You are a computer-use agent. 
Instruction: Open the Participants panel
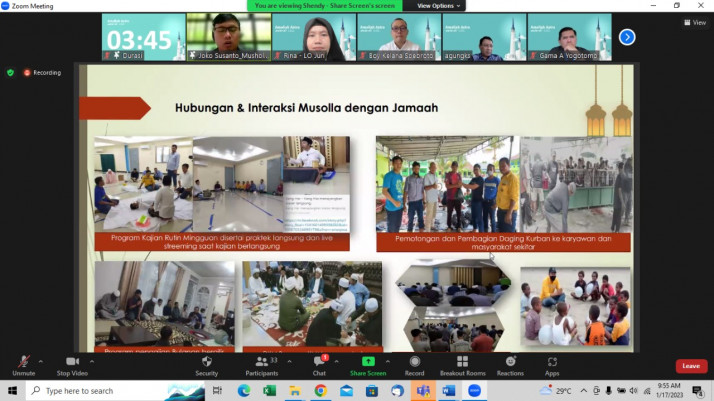(260, 363)
